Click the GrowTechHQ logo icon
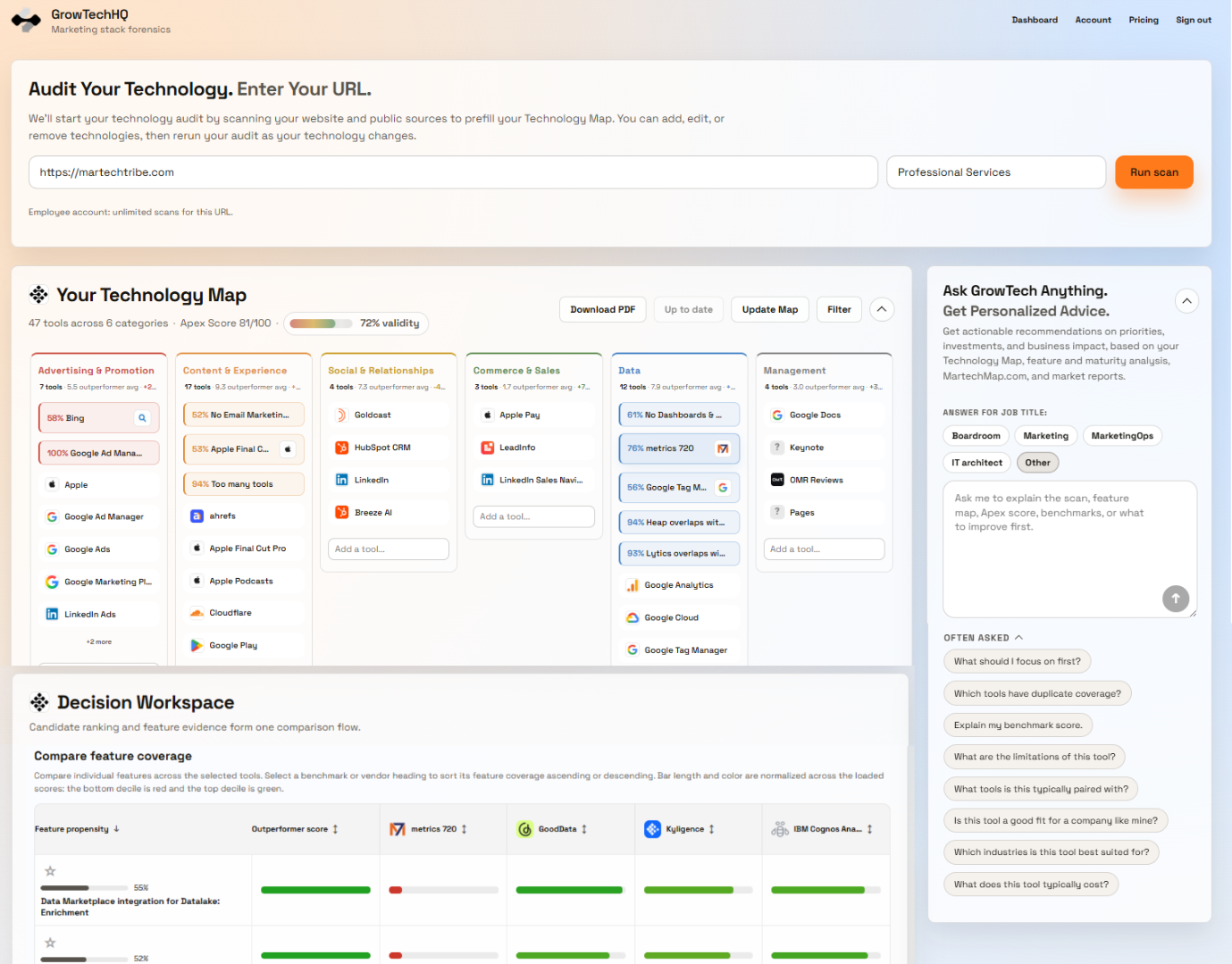The image size is (1232, 964). (26, 21)
